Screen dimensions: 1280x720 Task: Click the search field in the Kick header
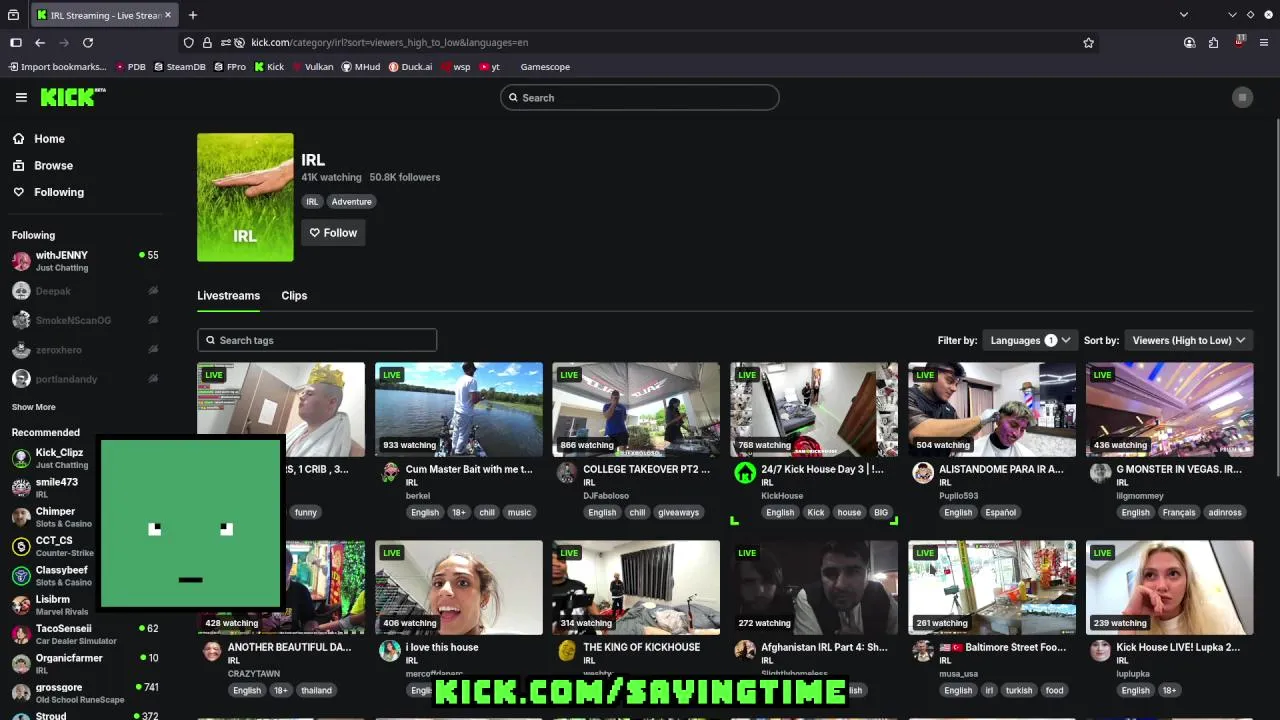tap(640, 97)
